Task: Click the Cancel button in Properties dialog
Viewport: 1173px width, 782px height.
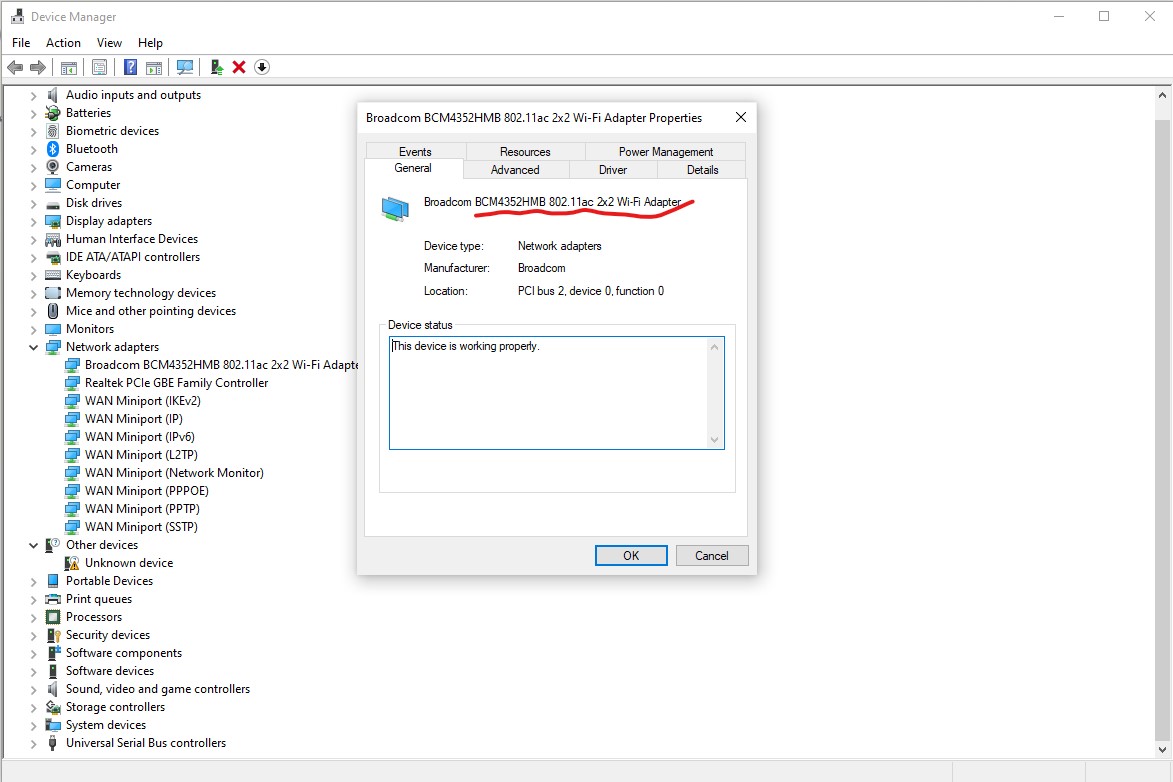Action: click(711, 555)
